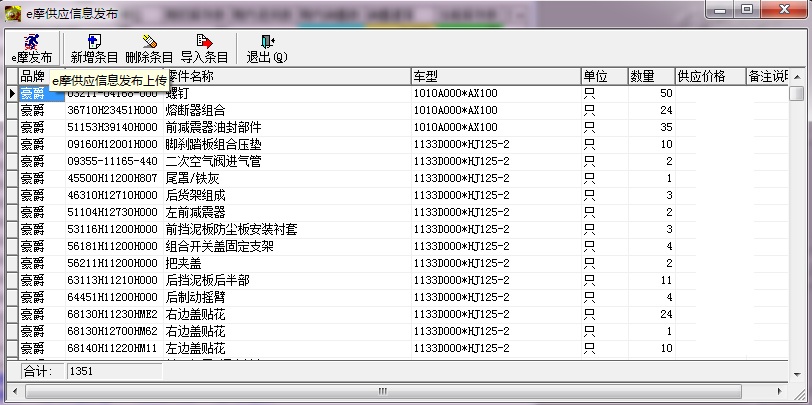Minimize the e摩供应信息发布 window
This screenshot has width=812, height=405.
(720, 9)
